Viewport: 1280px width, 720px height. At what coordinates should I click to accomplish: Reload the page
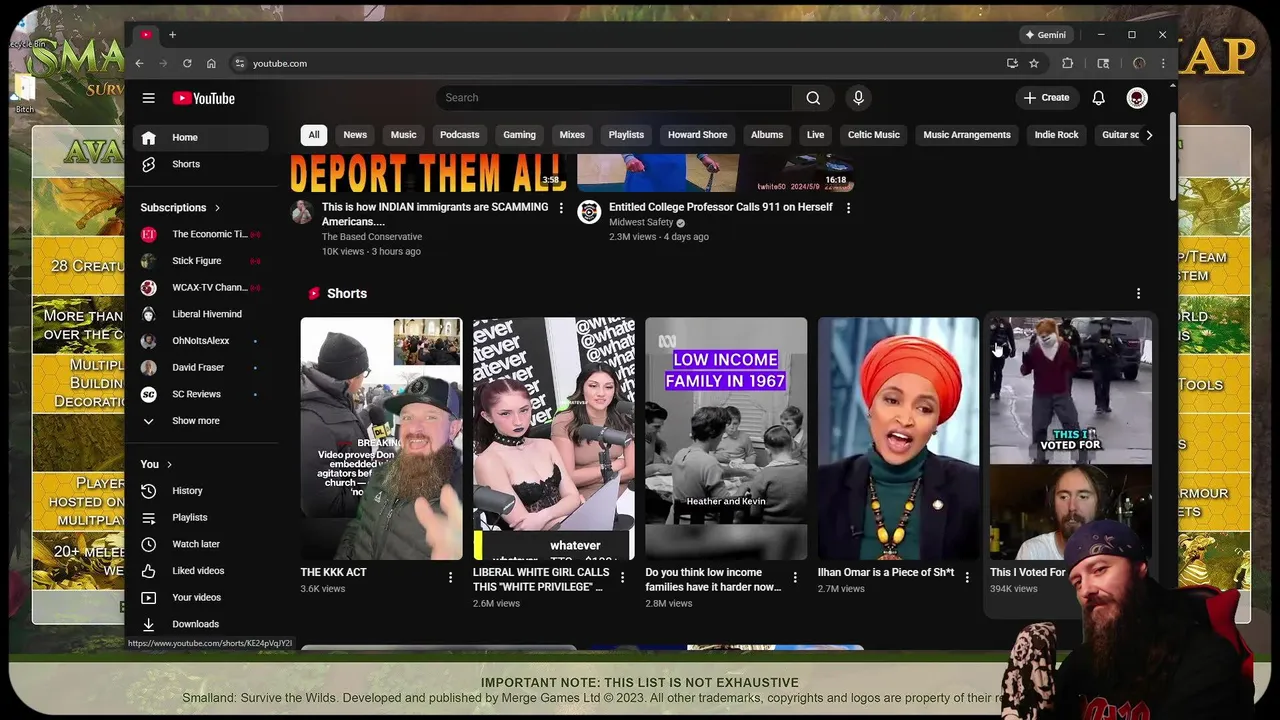(x=187, y=63)
